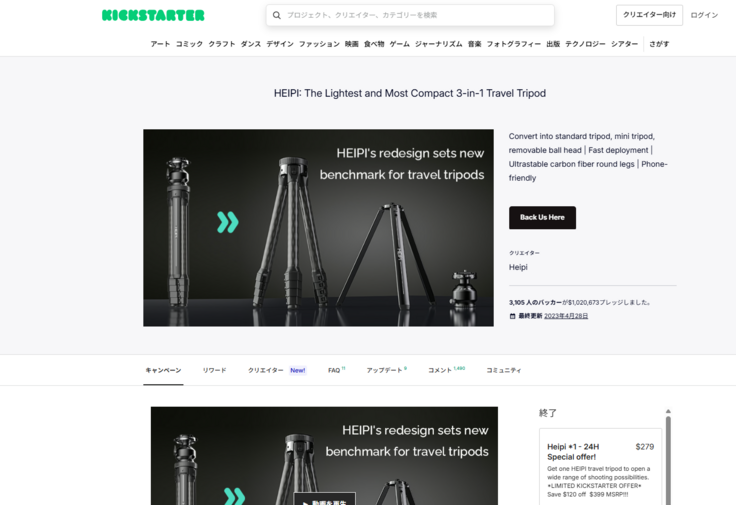Screen dimensions: 736x505
Task: Click the scrollbar up arrow in rewards panel
Action: coord(668,412)
